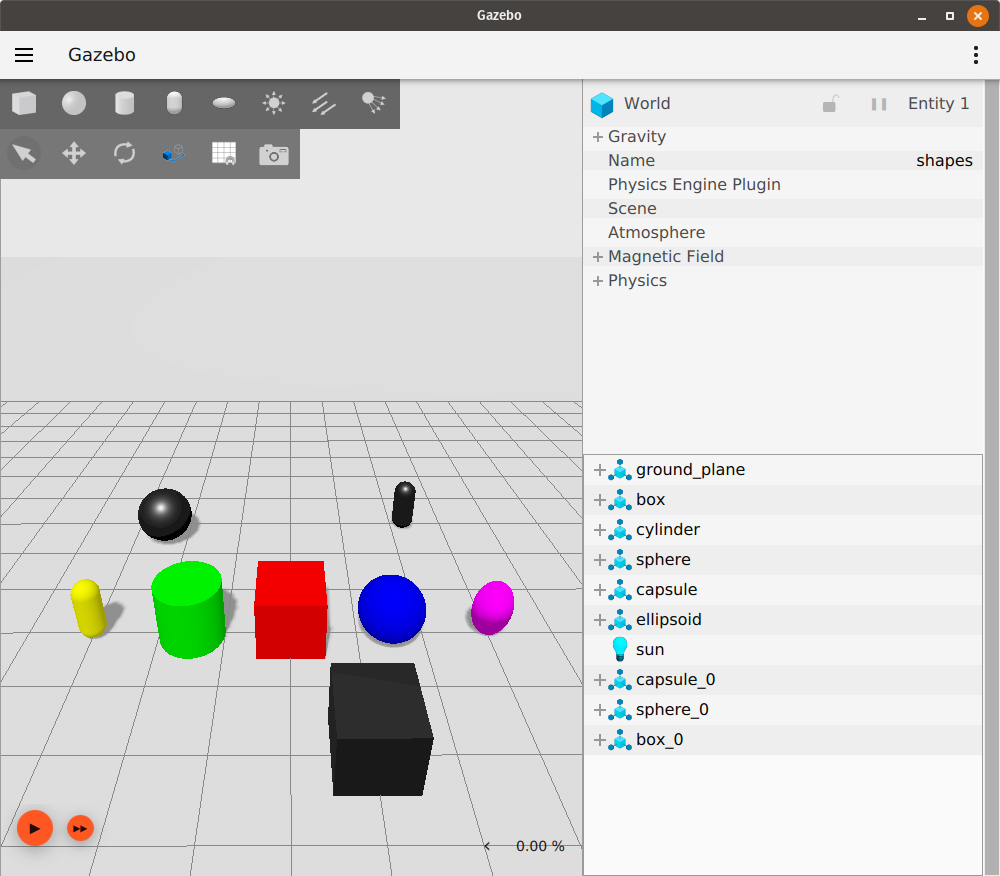
Task: Open the grid configuration tool
Action: click(x=224, y=154)
